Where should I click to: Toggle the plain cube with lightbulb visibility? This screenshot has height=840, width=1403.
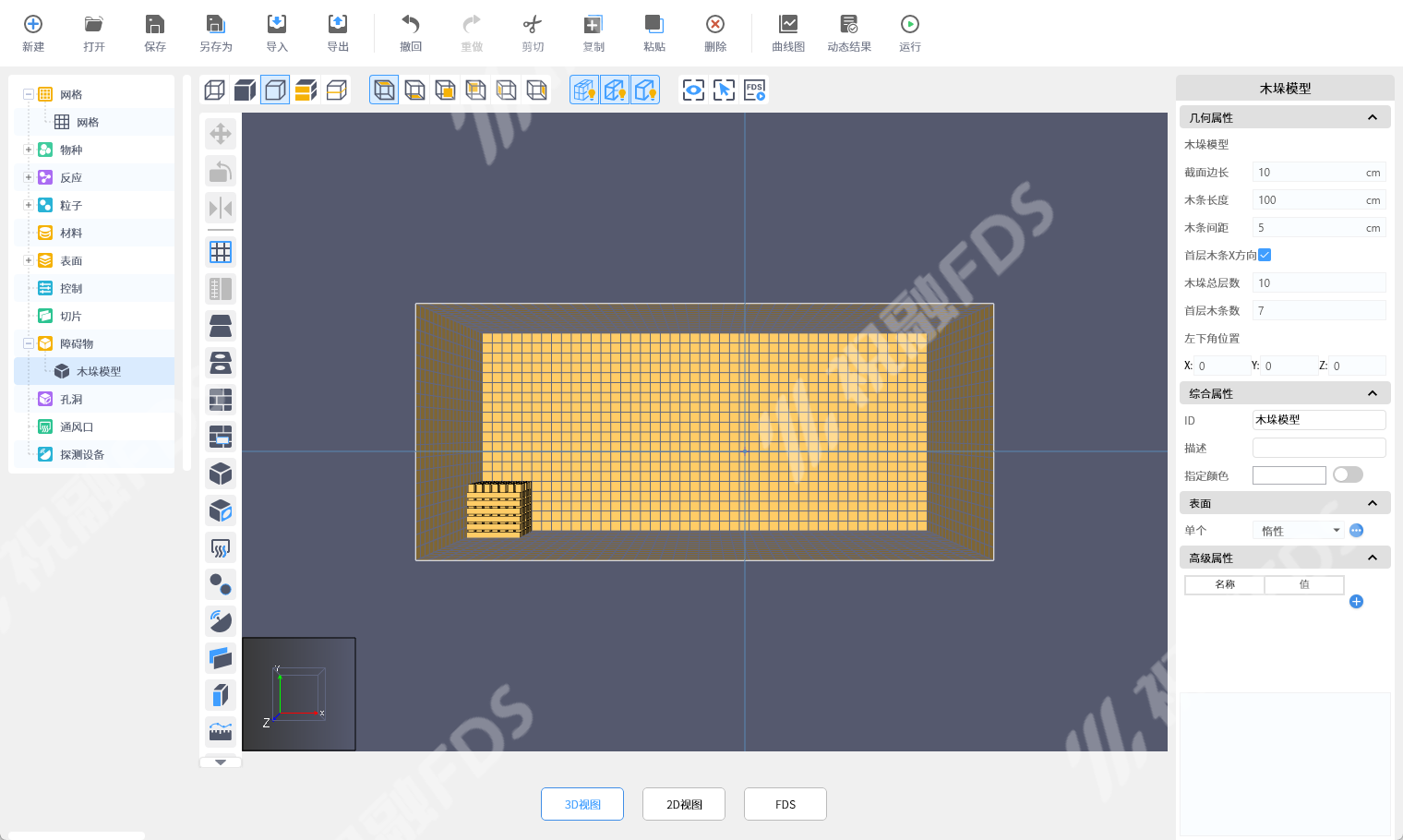coord(645,90)
